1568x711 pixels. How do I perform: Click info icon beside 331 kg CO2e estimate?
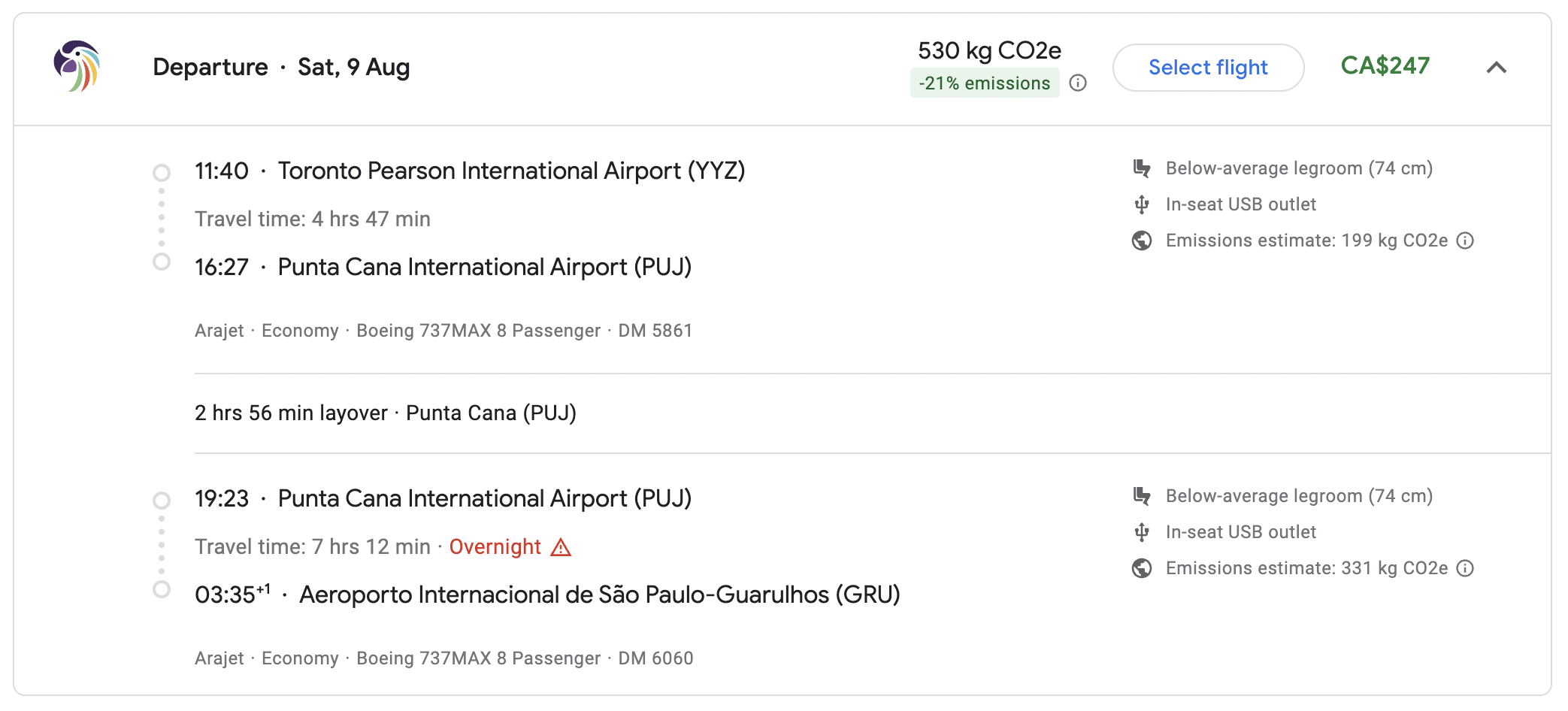click(1465, 568)
